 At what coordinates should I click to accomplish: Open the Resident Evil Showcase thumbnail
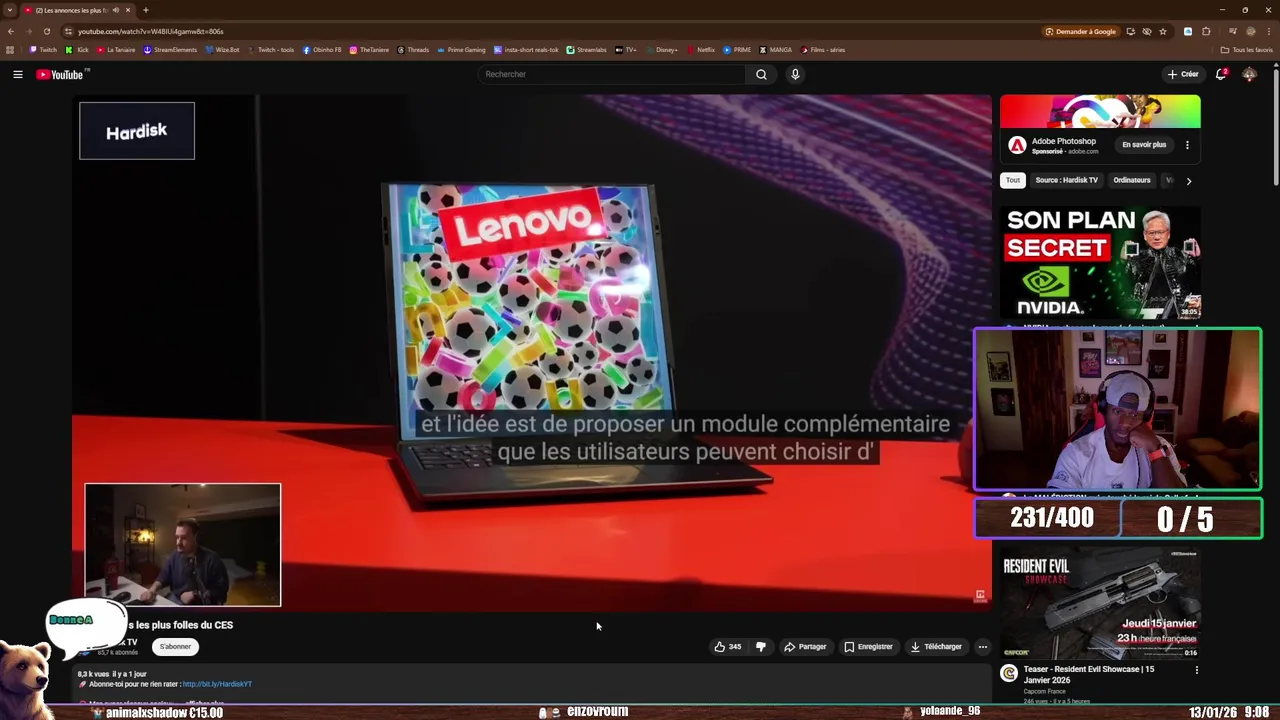pos(1100,603)
